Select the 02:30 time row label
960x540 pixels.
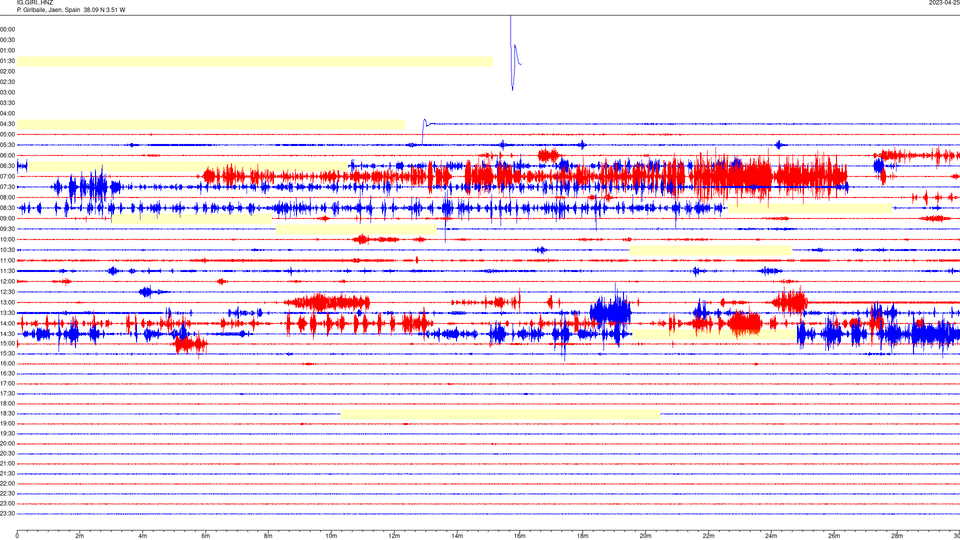[x=8, y=81]
